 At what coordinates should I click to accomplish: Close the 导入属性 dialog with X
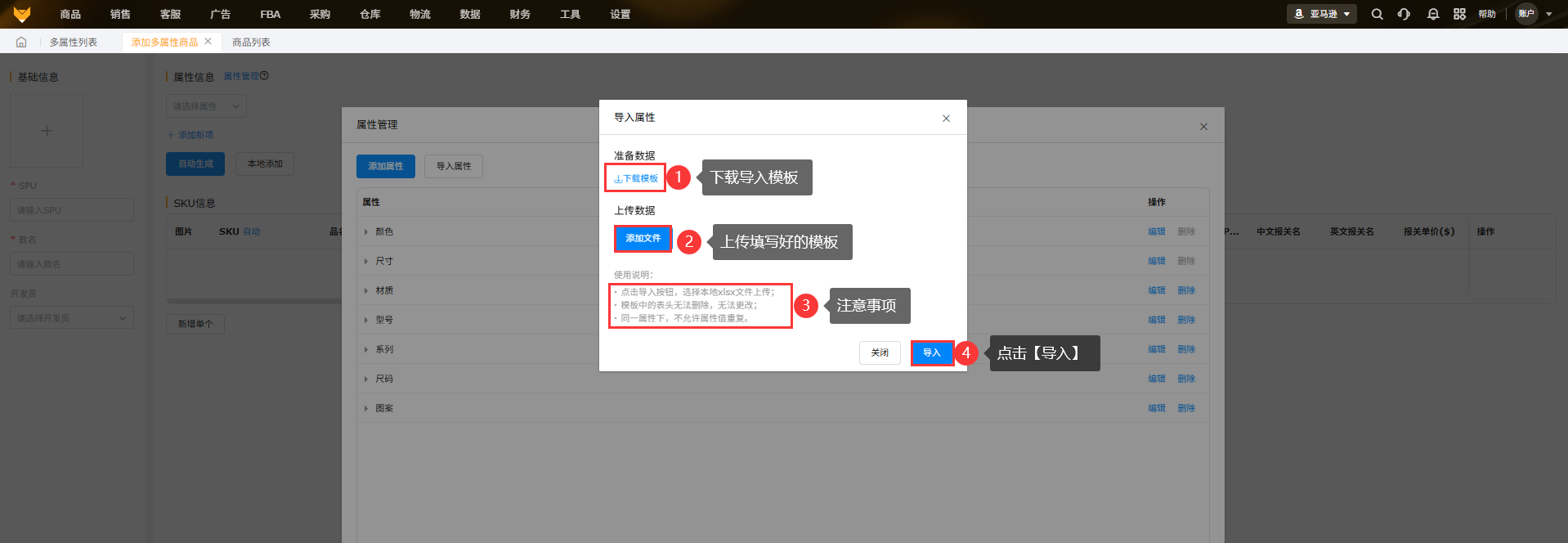pos(946,119)
